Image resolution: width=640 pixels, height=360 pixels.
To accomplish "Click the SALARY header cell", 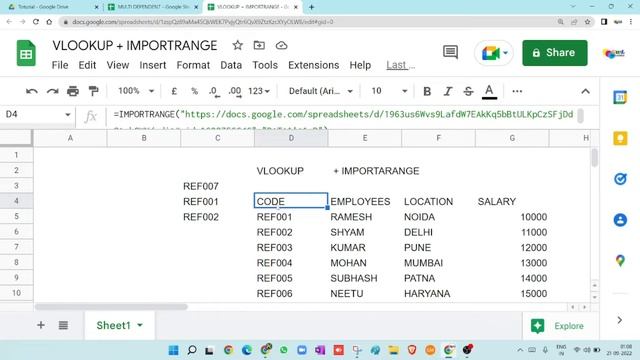I will 512,201.
